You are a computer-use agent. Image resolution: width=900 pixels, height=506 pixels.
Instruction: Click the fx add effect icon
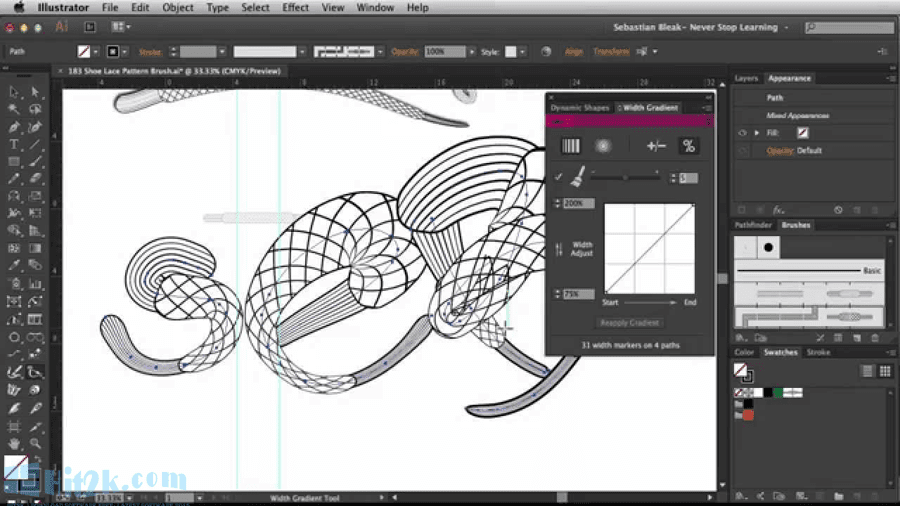tap(778, 210)
